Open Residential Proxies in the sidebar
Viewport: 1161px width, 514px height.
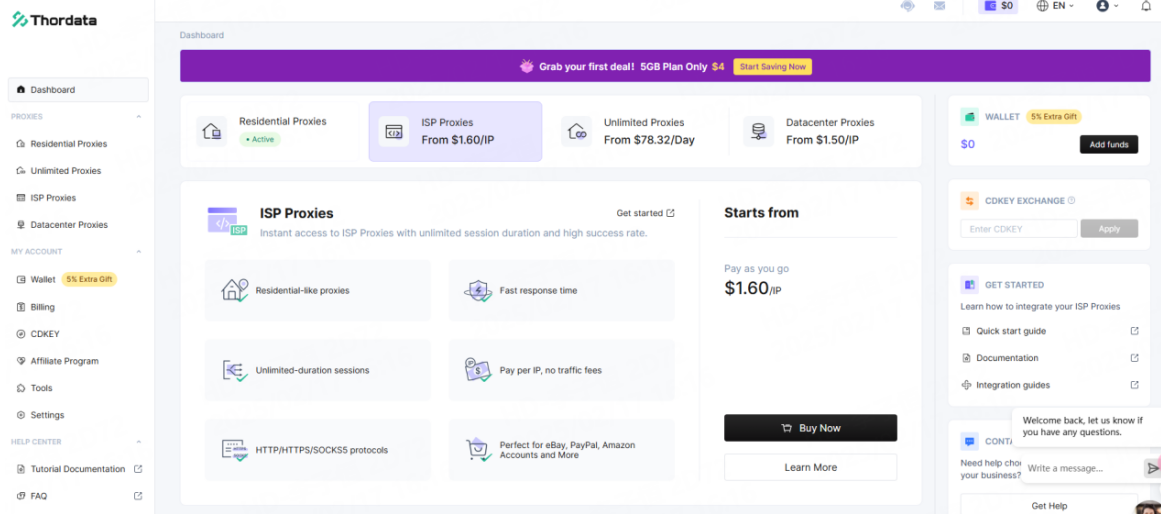(68, 144)
